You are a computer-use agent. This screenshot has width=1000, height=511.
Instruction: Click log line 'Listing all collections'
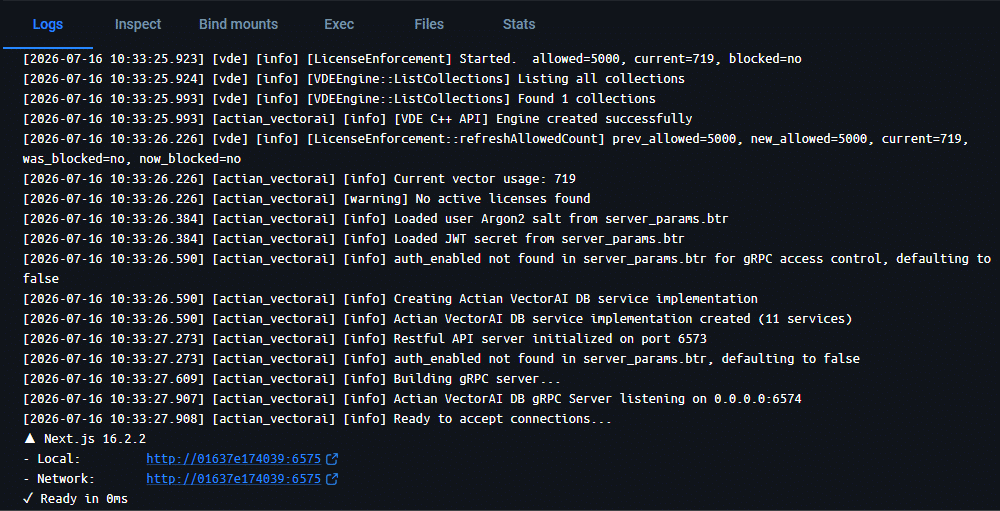tap(354, 79)
